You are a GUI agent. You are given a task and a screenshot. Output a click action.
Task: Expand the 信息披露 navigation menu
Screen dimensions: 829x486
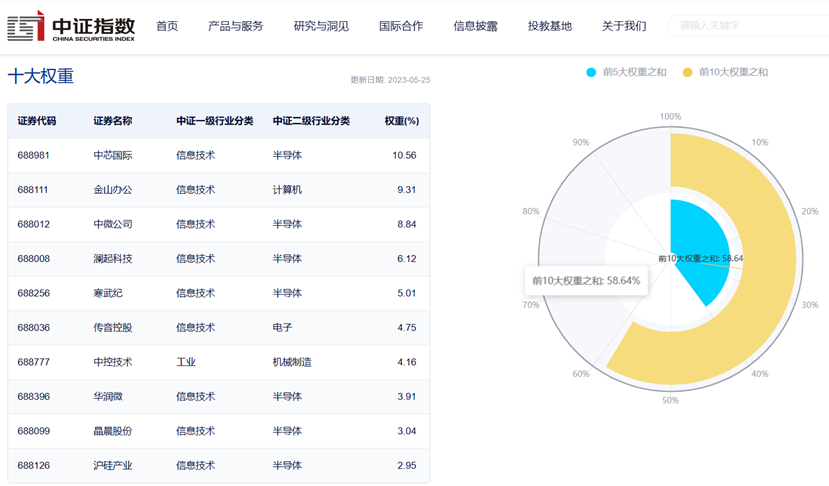(x=475, y=26)
